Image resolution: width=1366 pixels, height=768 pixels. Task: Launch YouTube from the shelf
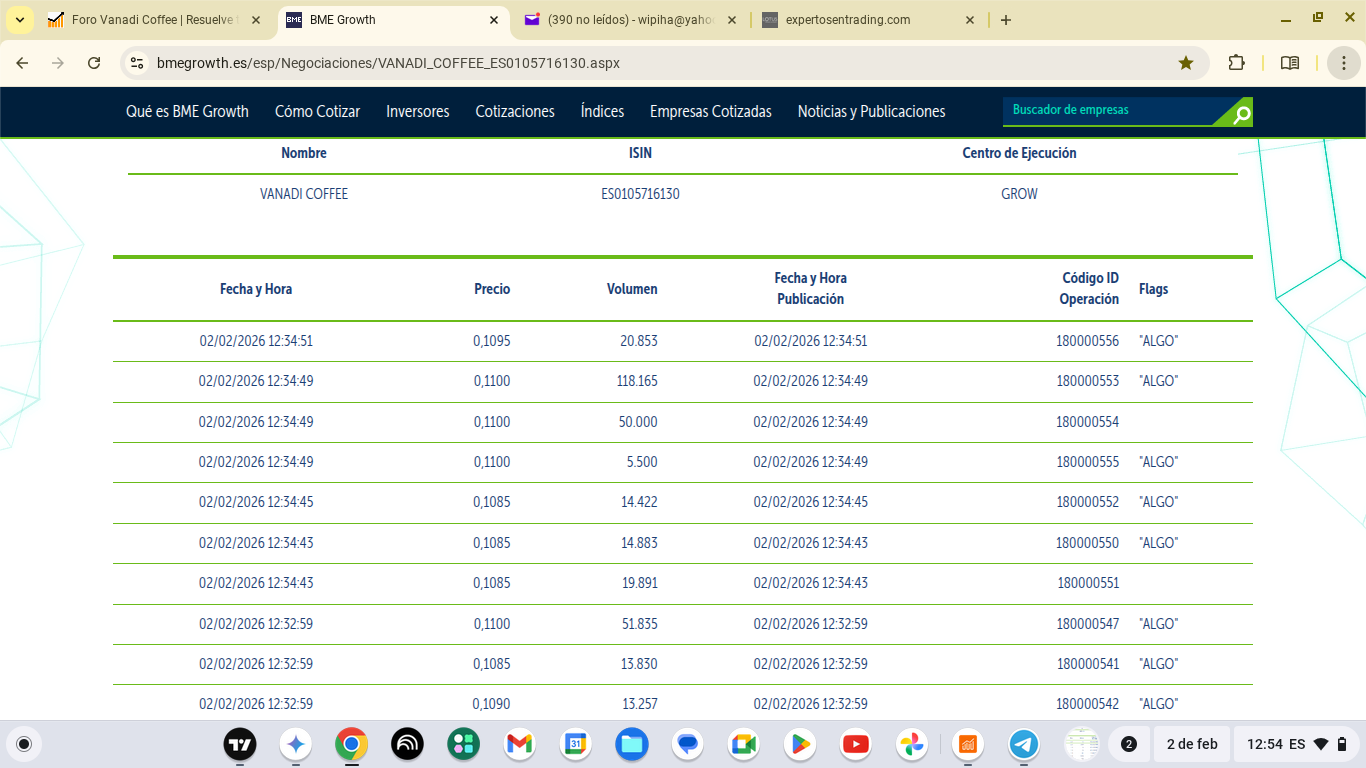click(x=855, y=744)
